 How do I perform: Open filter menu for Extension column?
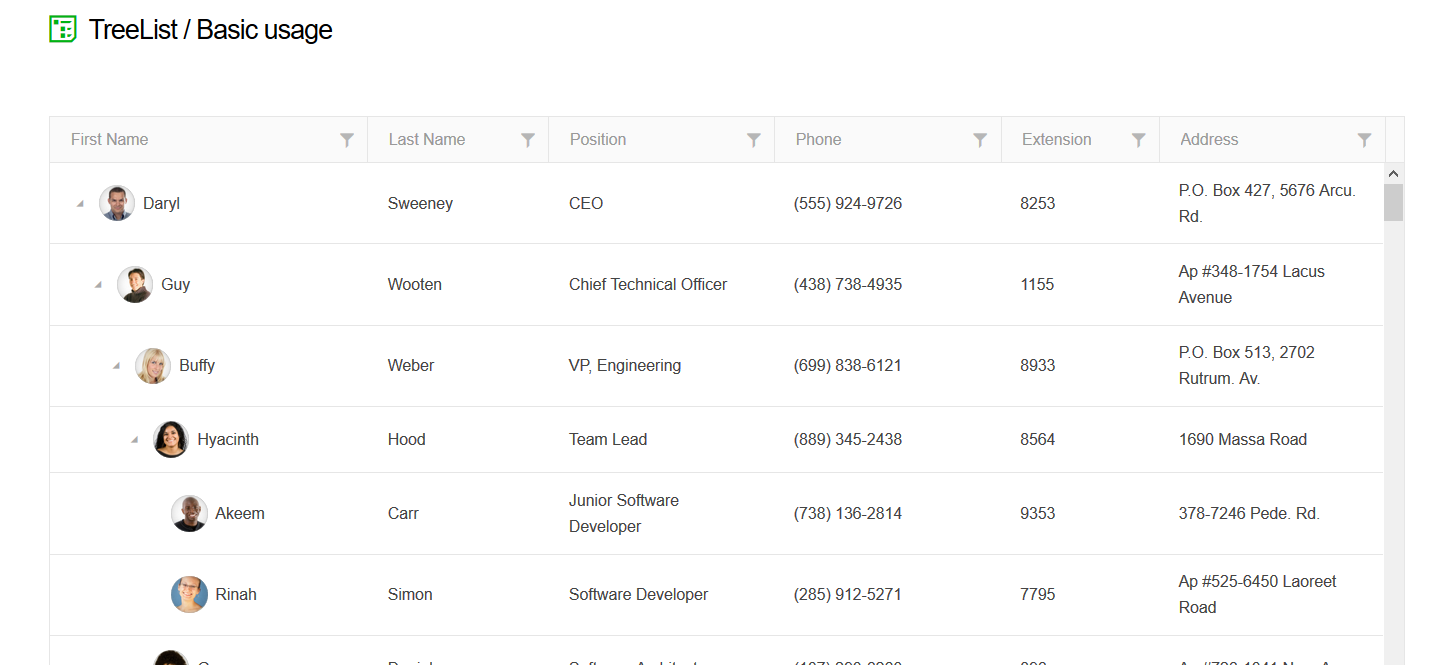(x=1139, y=140)
